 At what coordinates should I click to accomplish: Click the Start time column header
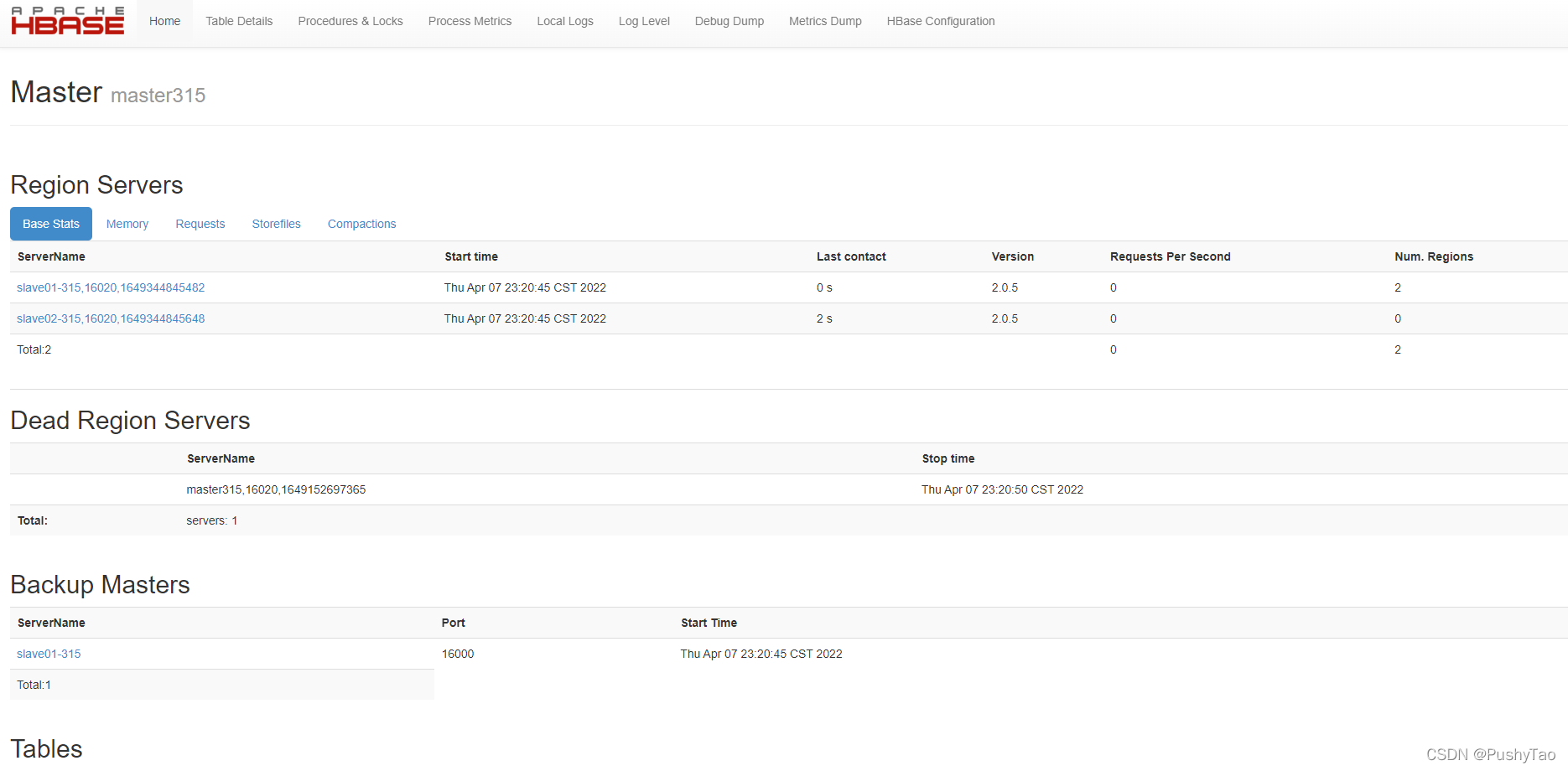pyautogui.click(x=471, y=256)
